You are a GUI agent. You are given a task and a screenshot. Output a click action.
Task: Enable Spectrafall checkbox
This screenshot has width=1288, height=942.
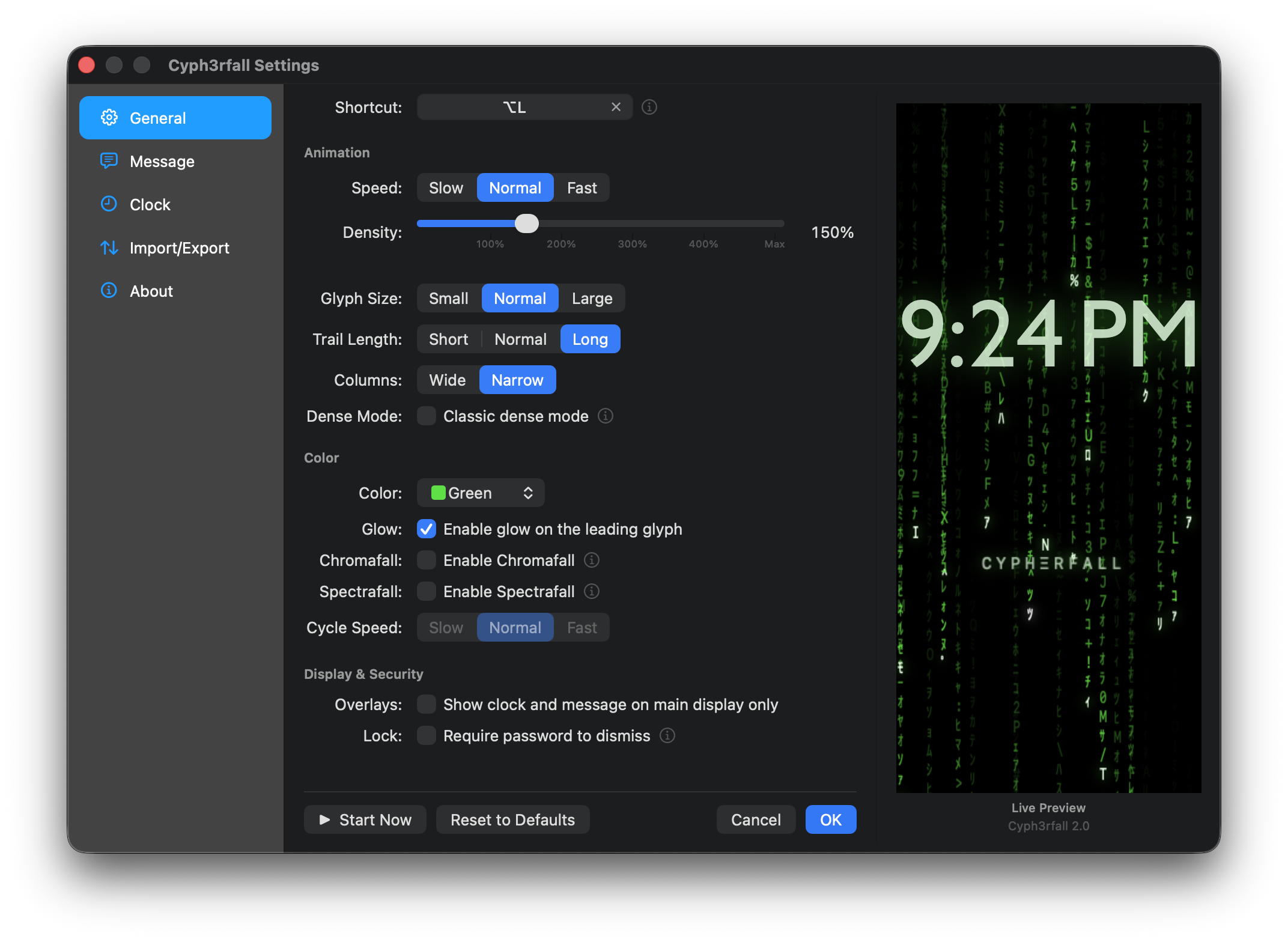point(427,591)
